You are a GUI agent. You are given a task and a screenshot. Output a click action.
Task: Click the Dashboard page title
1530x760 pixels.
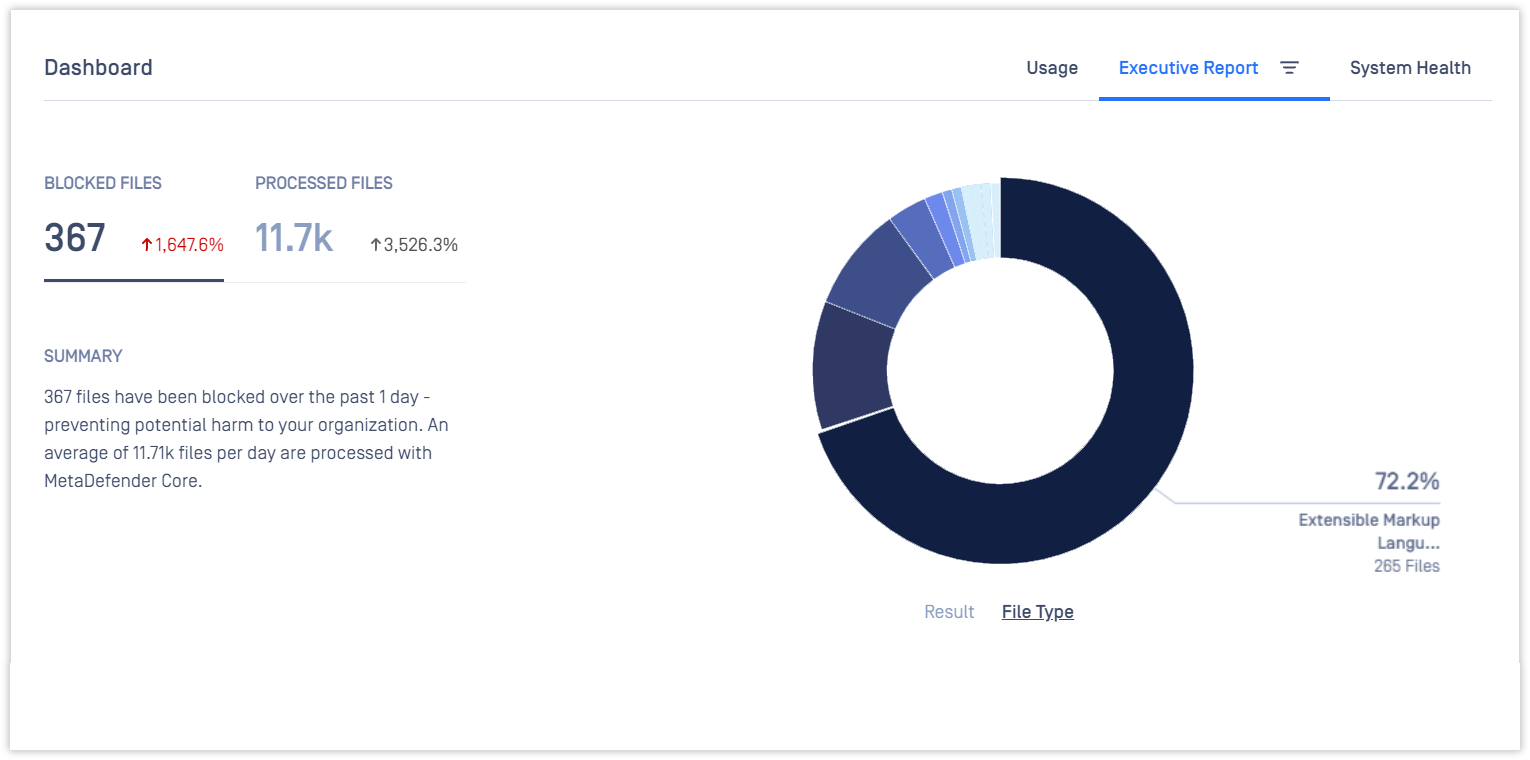point(98,68)
